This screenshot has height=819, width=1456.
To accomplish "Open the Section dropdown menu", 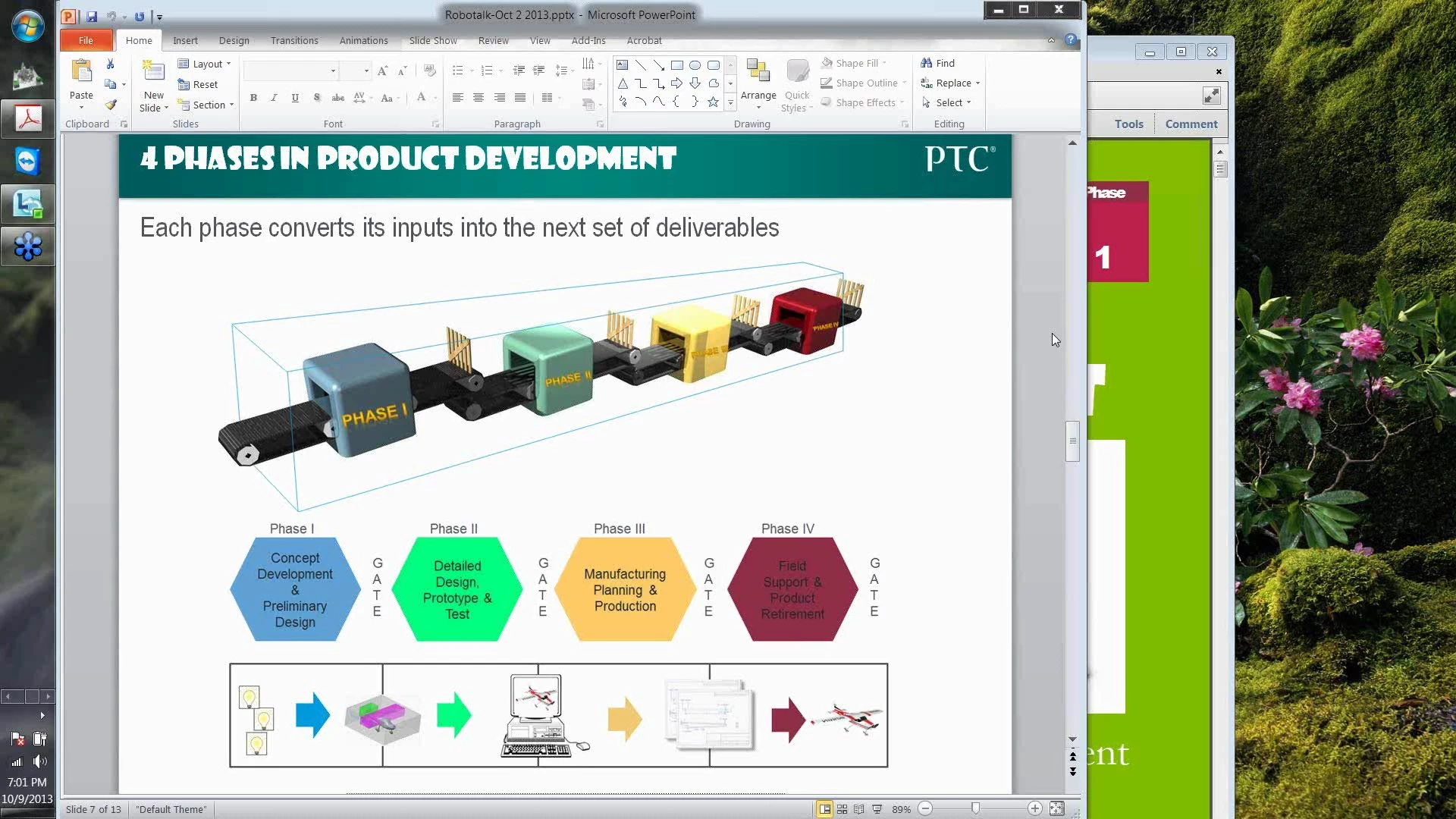I will [207, 105].
